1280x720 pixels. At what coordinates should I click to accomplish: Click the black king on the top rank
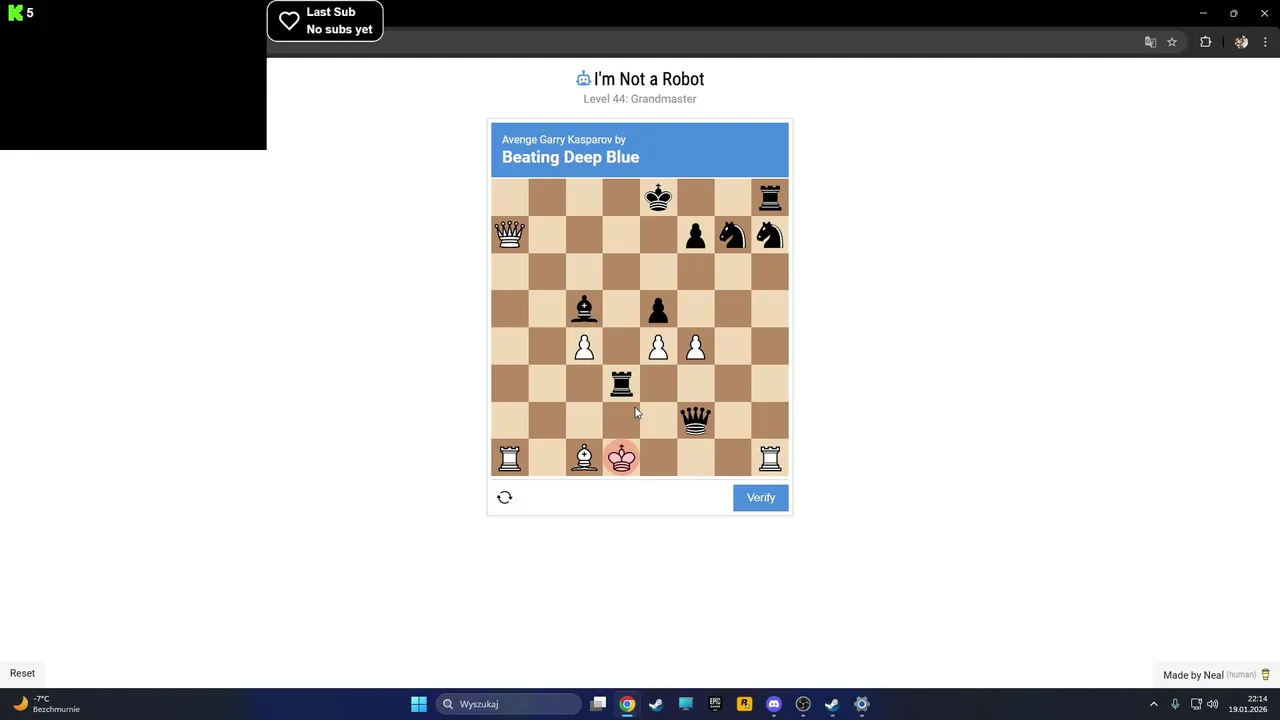point(658,197)
